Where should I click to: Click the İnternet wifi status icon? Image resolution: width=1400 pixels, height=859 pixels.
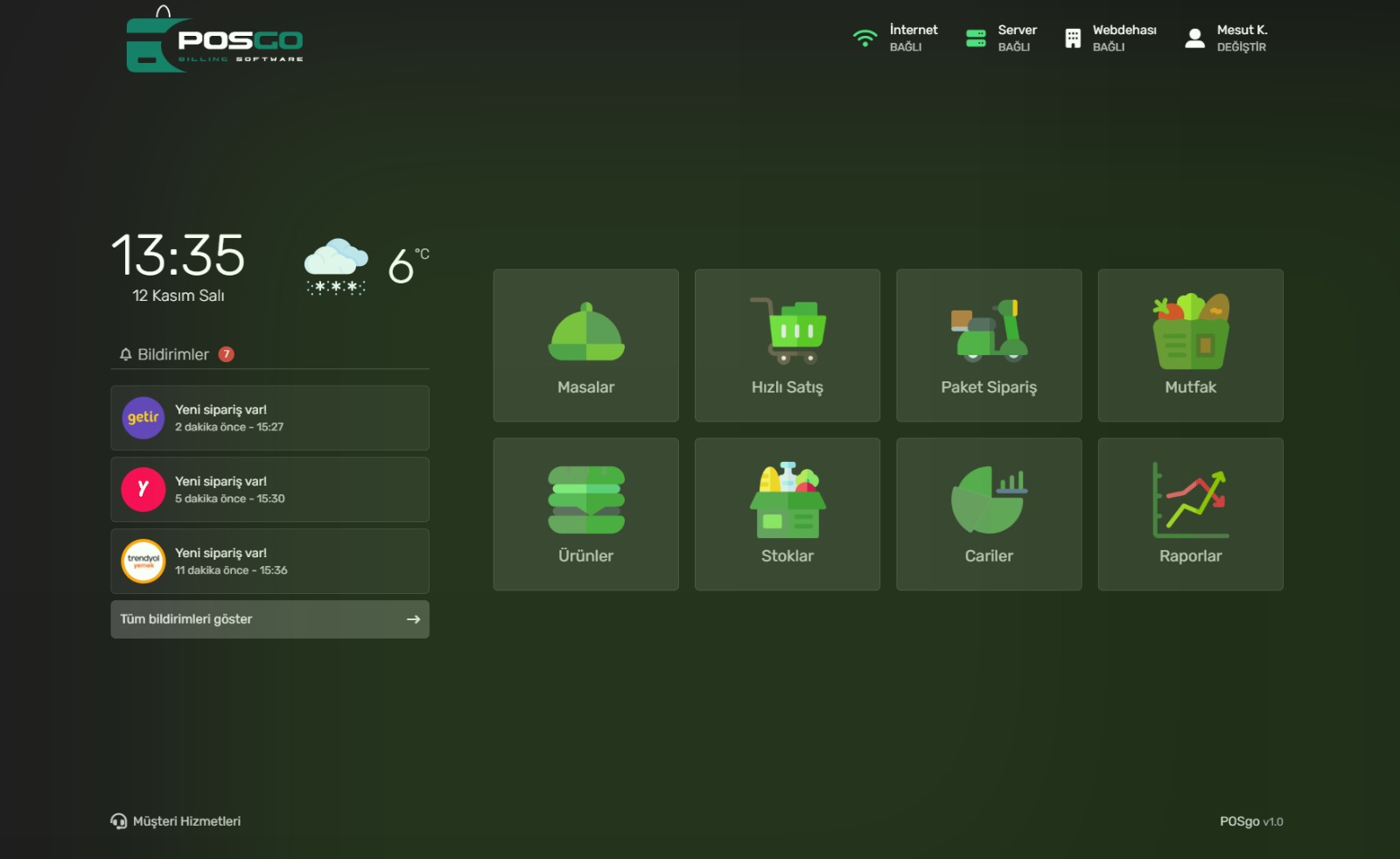coord(864,38)
